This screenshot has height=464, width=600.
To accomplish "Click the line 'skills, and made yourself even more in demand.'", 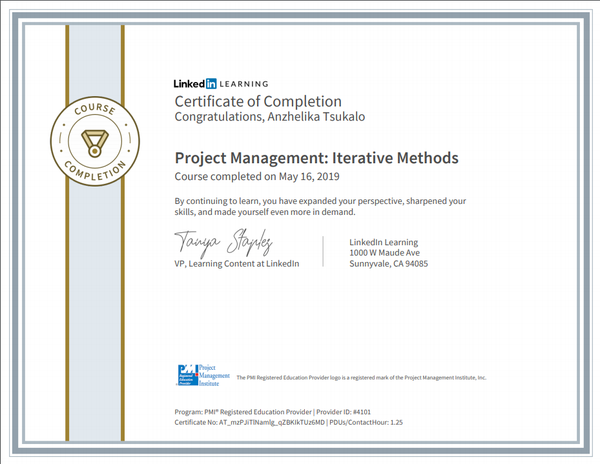I will pos(265,212).
